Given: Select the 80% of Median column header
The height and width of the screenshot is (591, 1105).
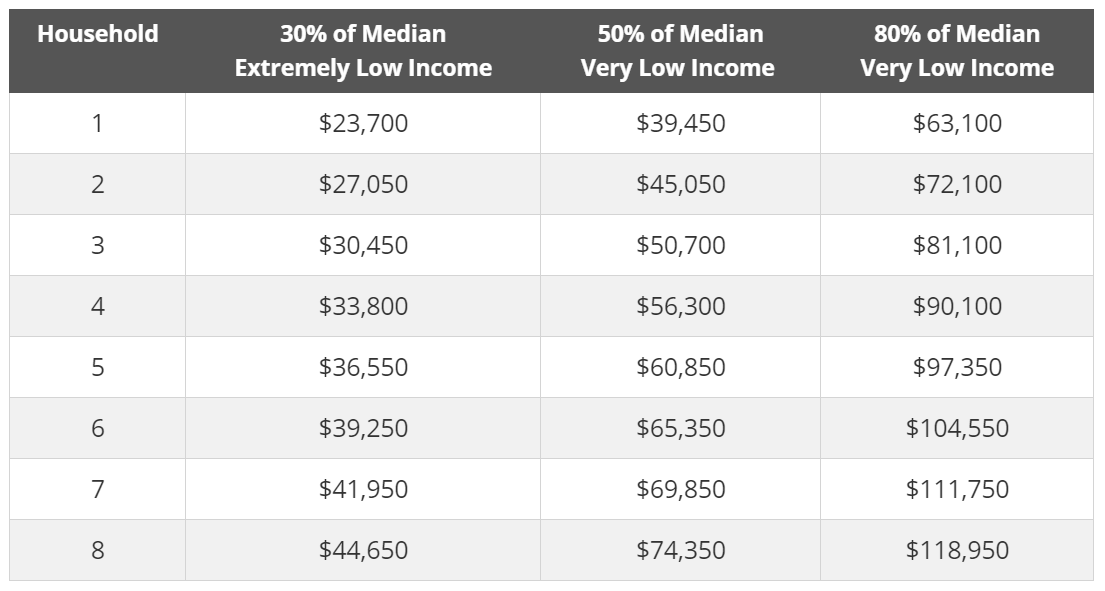Looking at the screenshot, I should pos(957,51).
